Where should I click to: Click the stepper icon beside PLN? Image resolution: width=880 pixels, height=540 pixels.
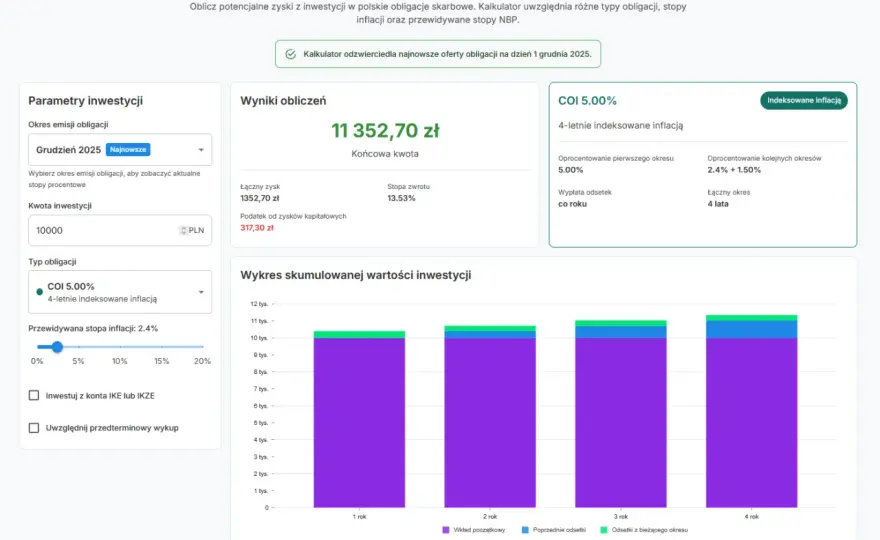pyautogui.click(x=183, y=230)
